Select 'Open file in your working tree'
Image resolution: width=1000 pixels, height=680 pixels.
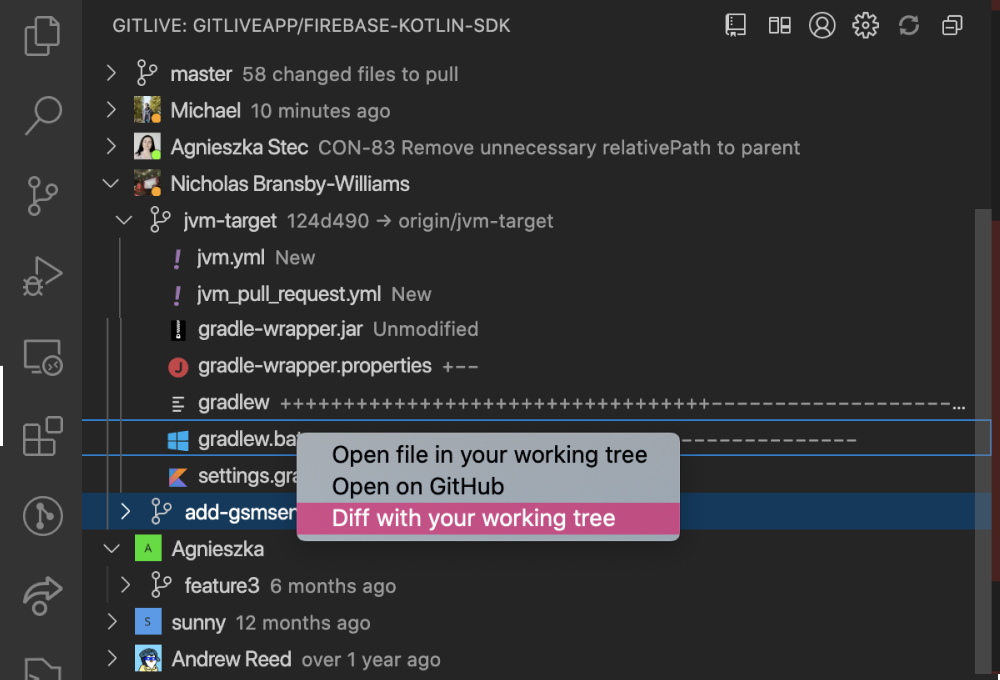point(489,455)
